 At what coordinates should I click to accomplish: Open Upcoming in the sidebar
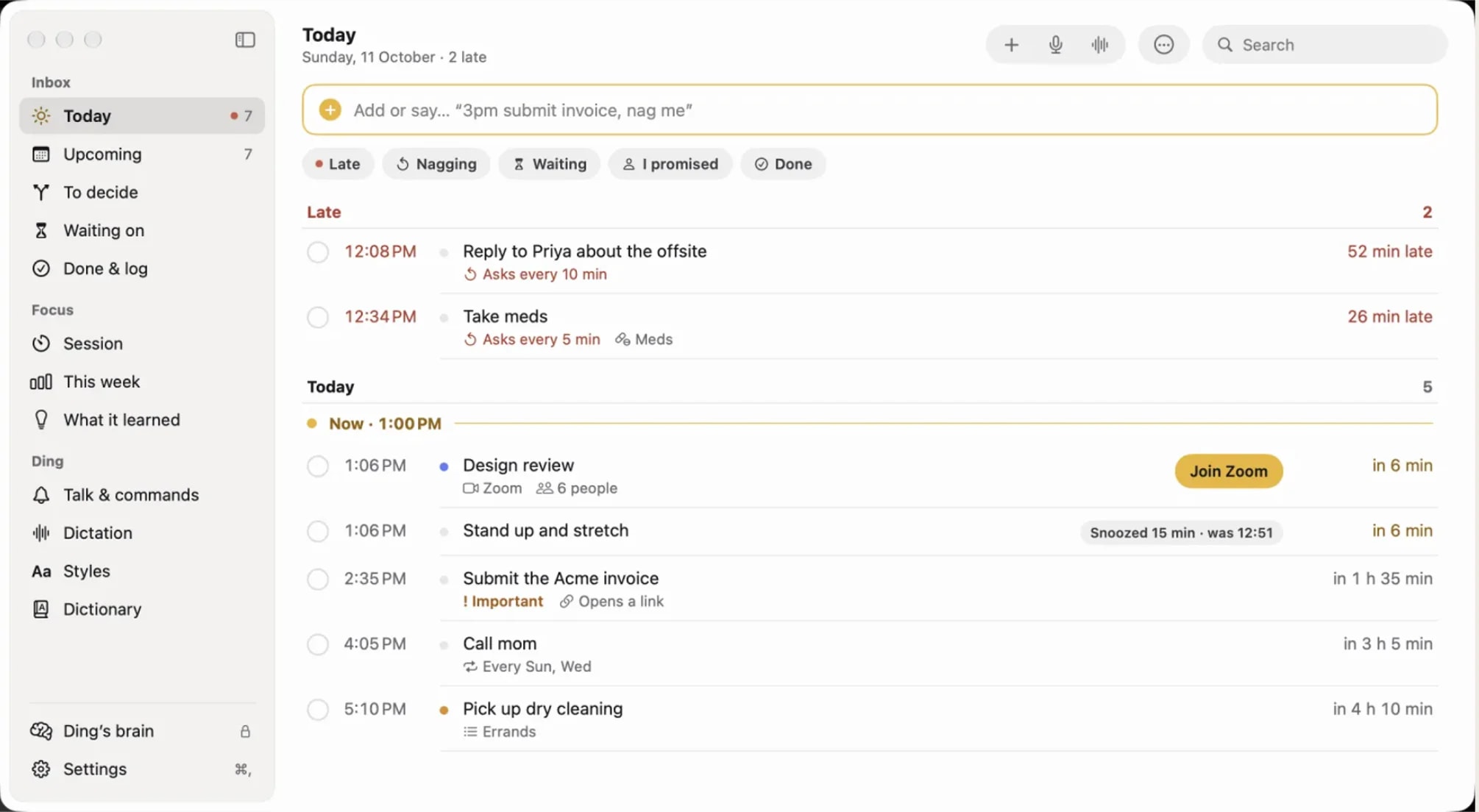pyautogui.click(x=141, y=154)
